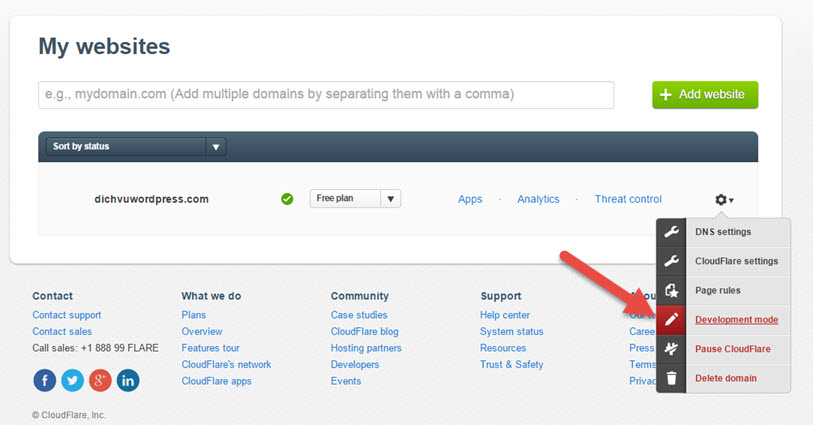Click the wrench icon beside DNS settings
This screenshot has width=813, height=425.
coord(671,232)
